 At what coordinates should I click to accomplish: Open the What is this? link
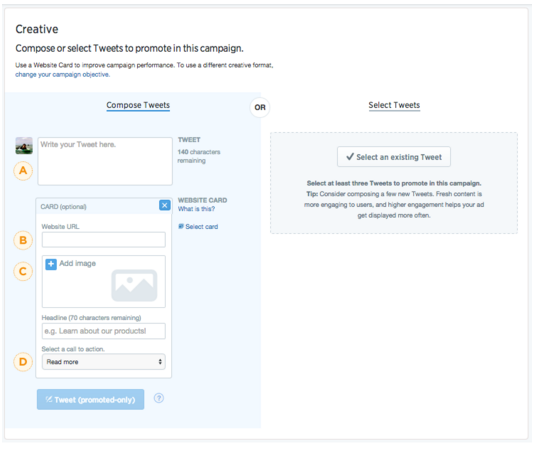point(196,209)
